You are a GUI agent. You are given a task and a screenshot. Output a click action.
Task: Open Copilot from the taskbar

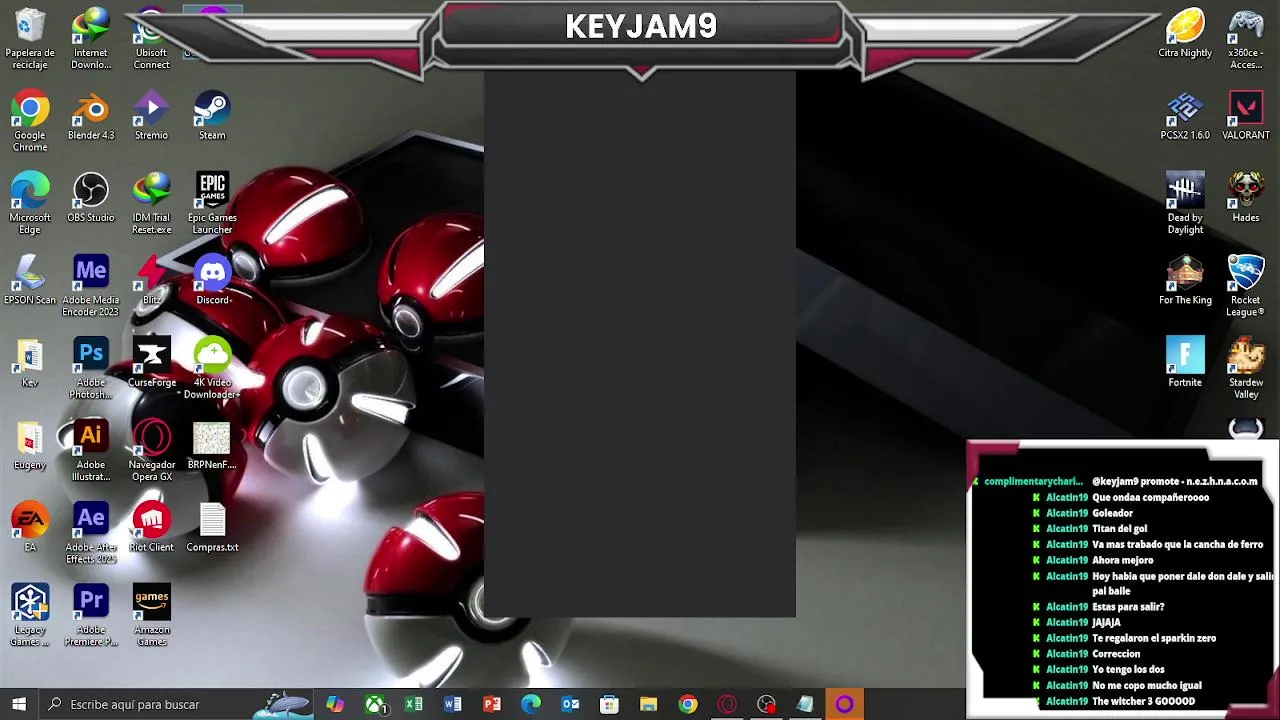point(335,704)
